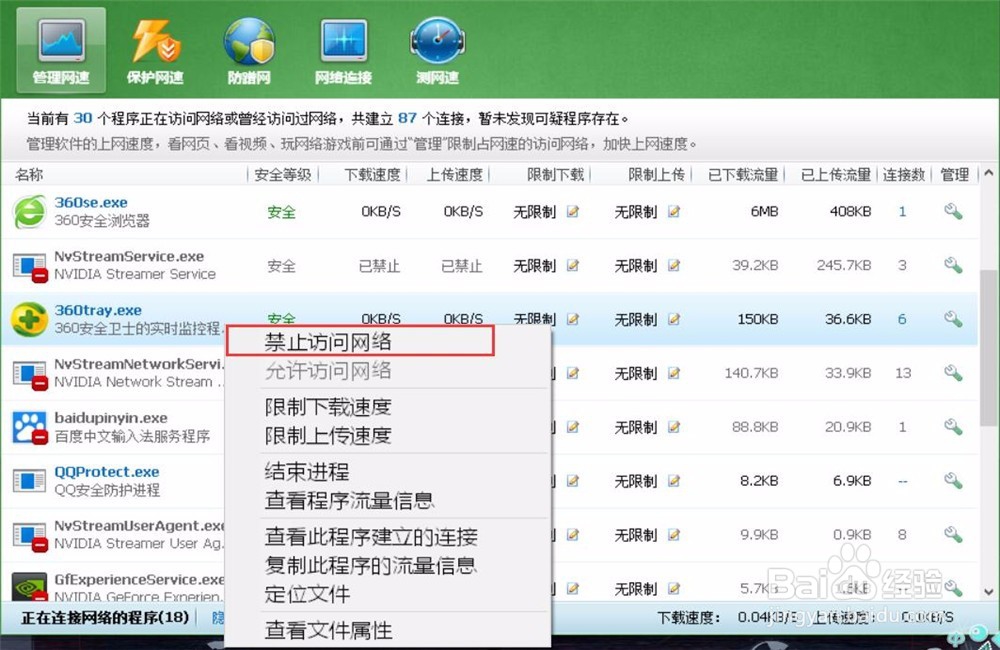Screen dimensions: 1000x650
Task: Open manage wrench for NvStreamNetworkService row
Action: (953, 373)
